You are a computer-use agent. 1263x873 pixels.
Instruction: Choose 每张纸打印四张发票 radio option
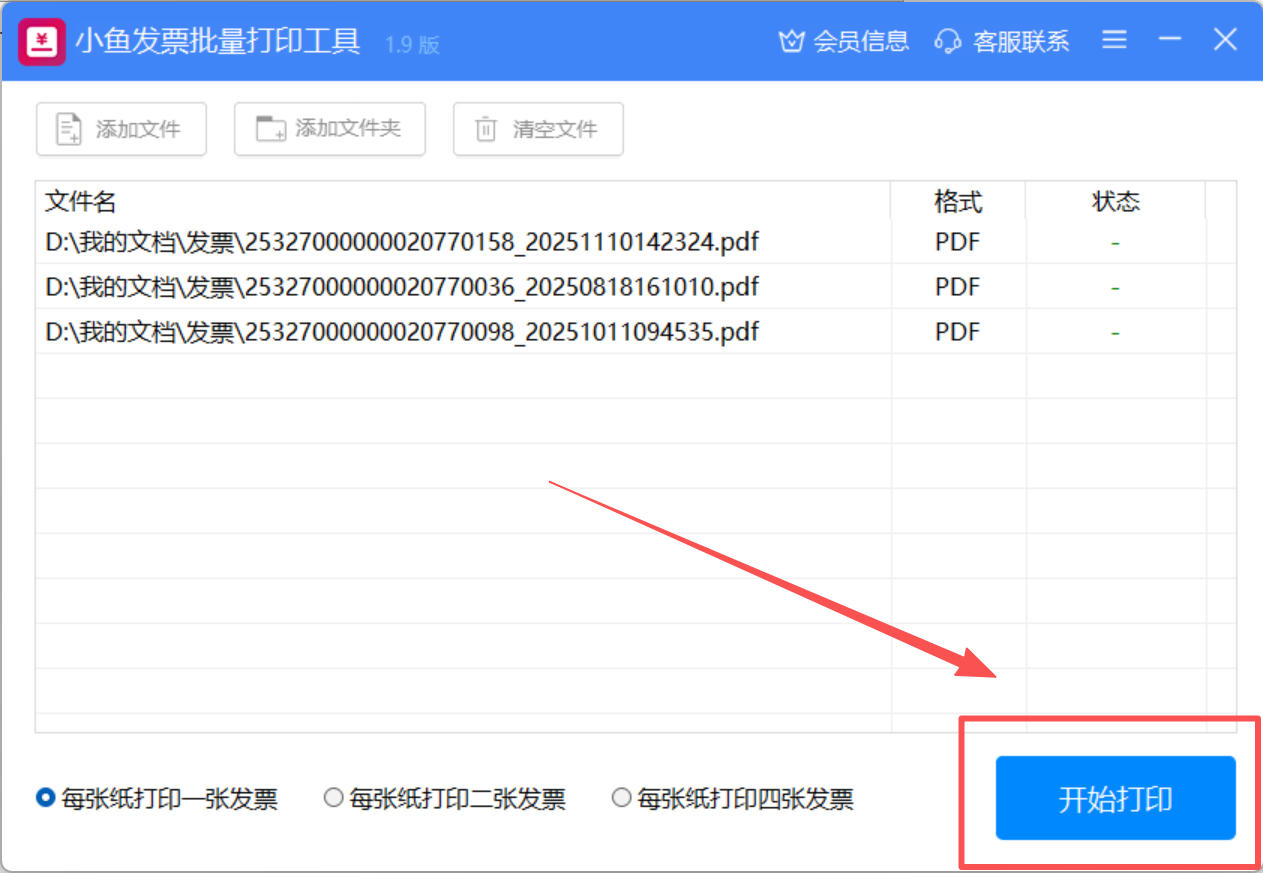click(622, 798)
